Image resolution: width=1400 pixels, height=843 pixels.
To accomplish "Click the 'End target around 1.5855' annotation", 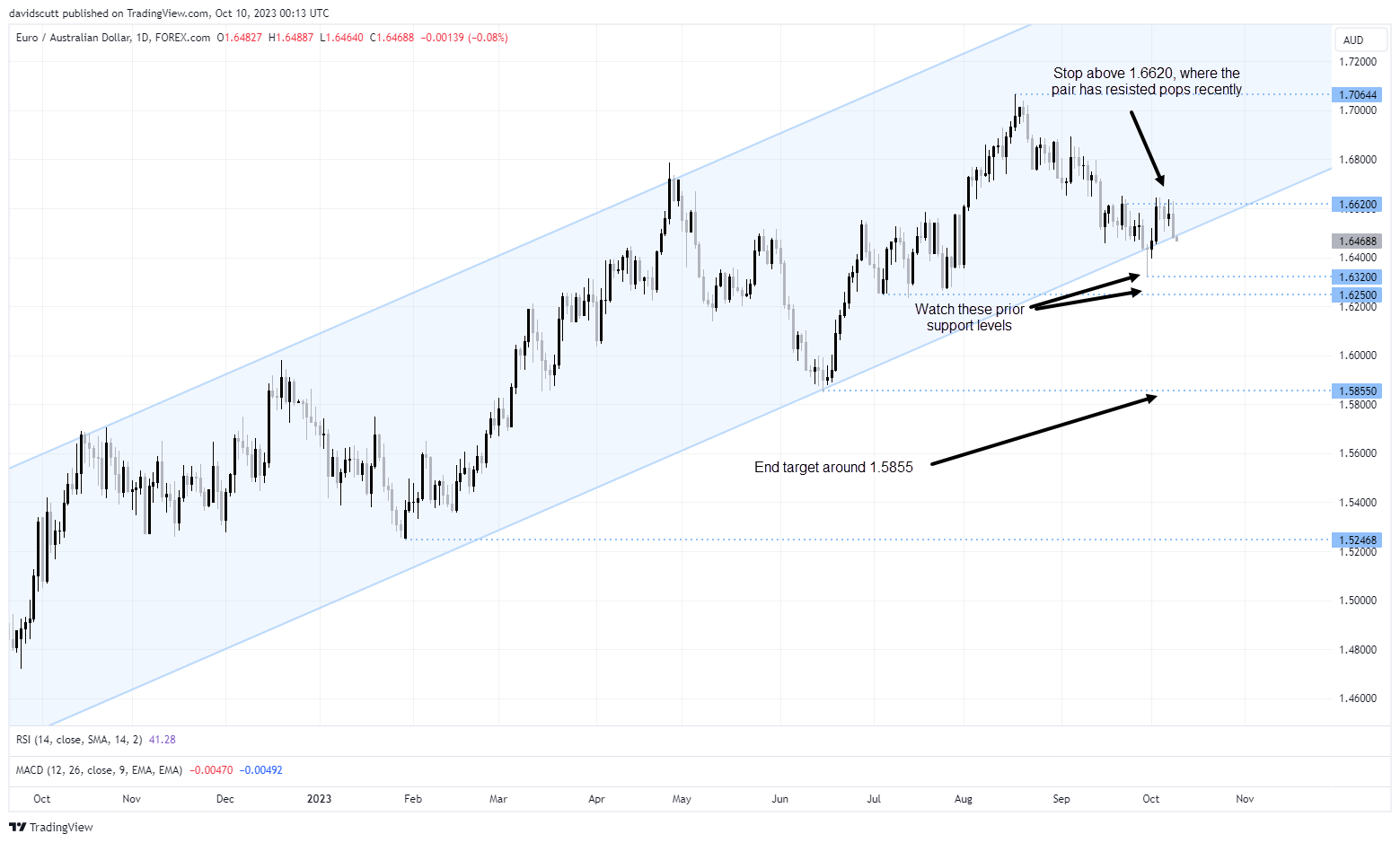I will tap(833, 468).
